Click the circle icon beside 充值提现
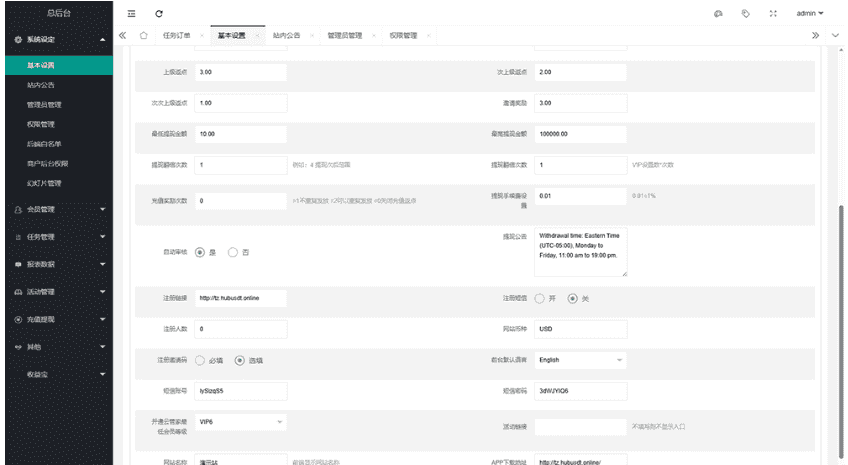The height and width of the screenshot is (465, 848). point(18,320)
